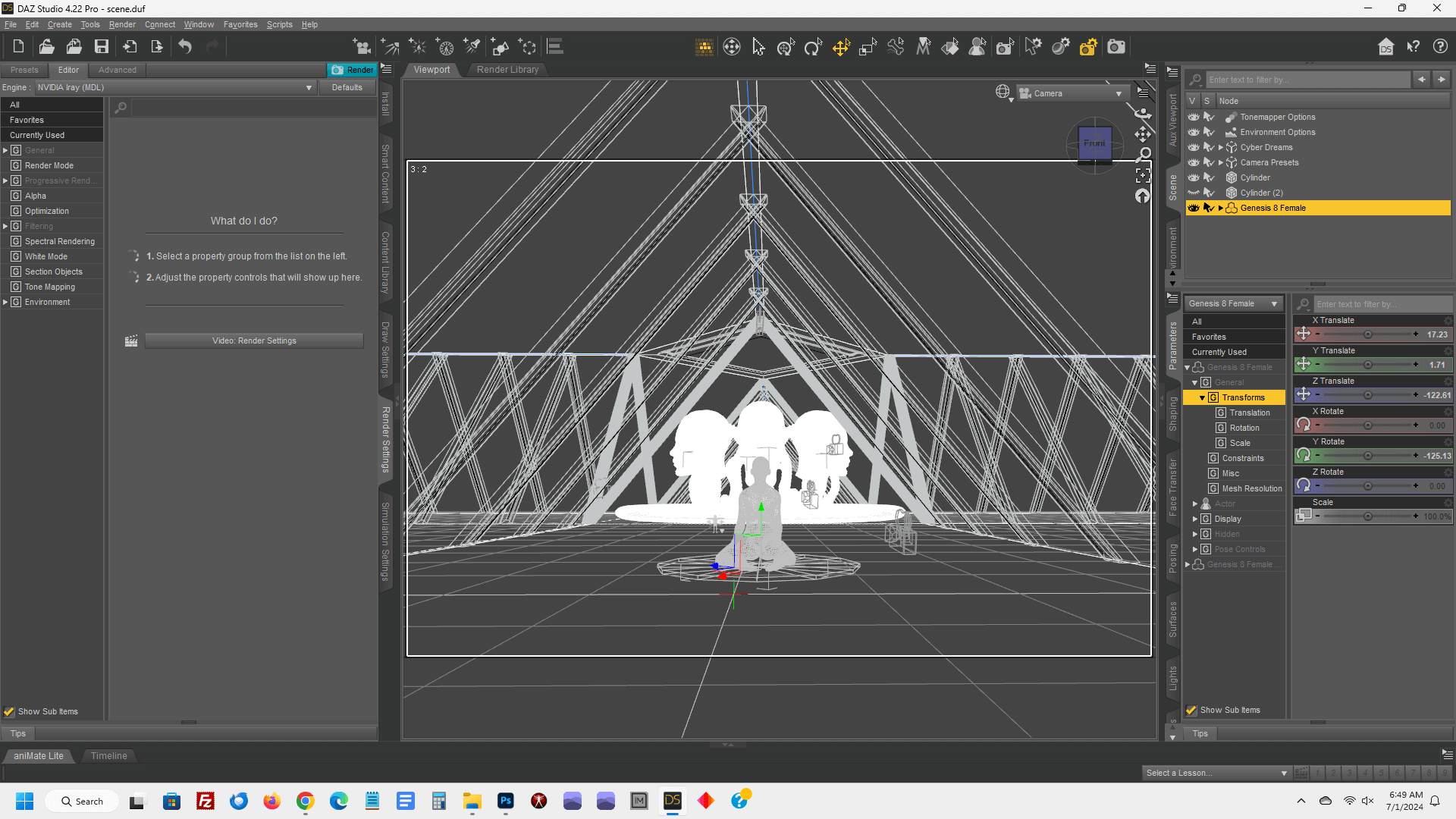1456x819 pixels.
Task: Click the Export file icon
Action: click(157, 47)
